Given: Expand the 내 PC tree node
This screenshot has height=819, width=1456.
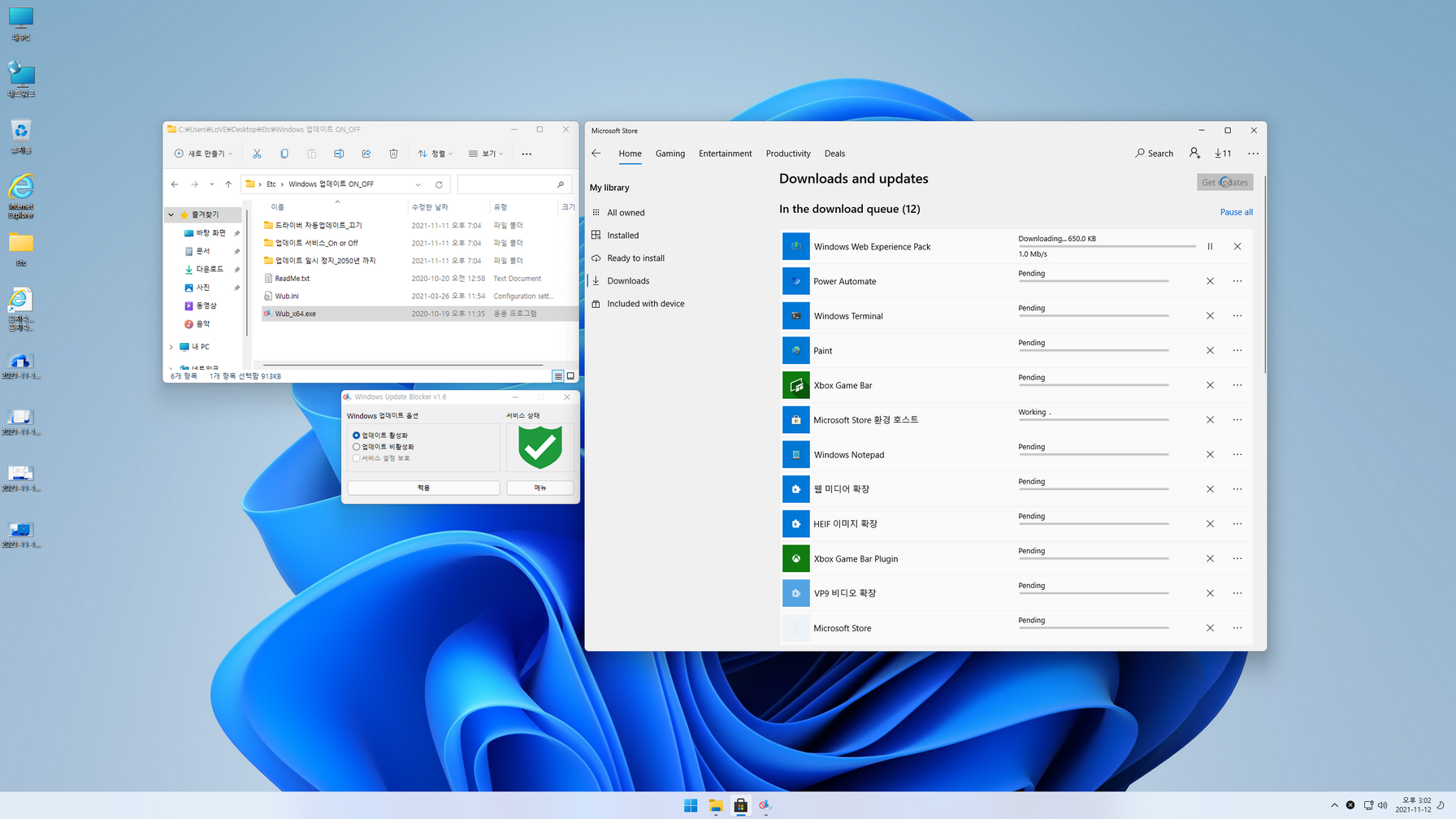Looking at the screenshot, I should (171, 347).
